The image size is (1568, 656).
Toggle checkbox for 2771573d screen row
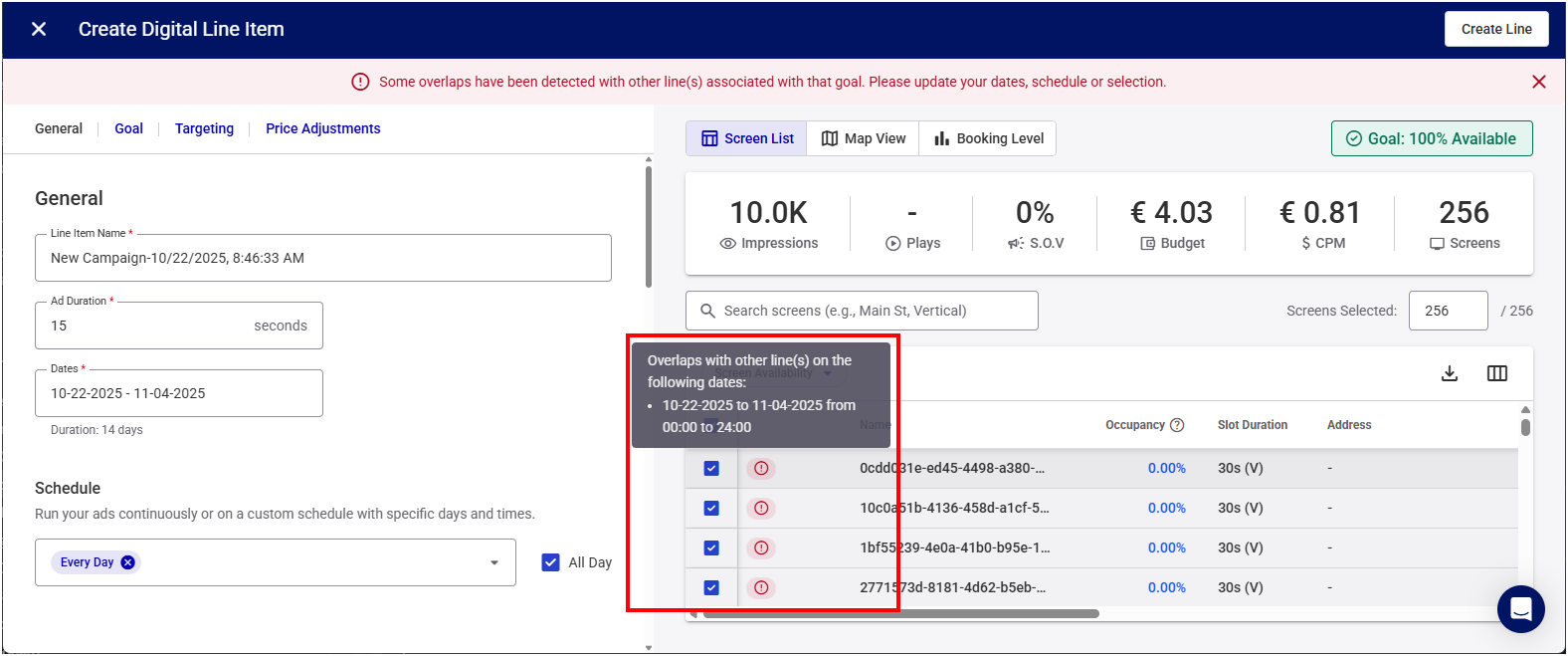711,587
